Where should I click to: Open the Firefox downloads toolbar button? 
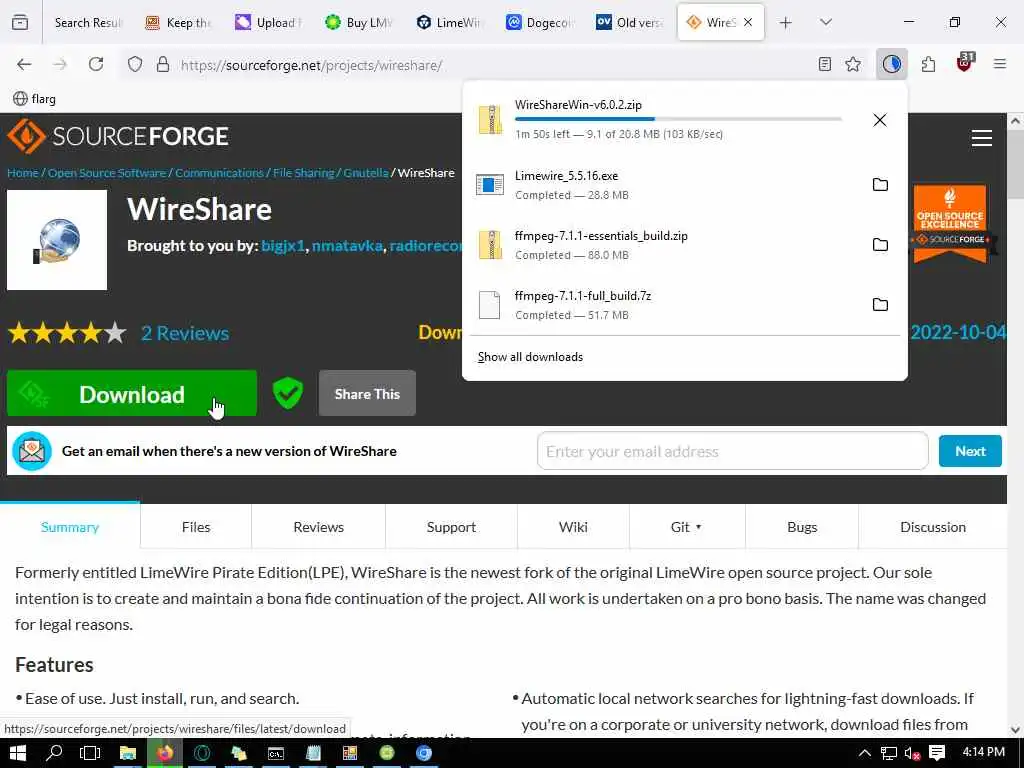tap(891, 64)
